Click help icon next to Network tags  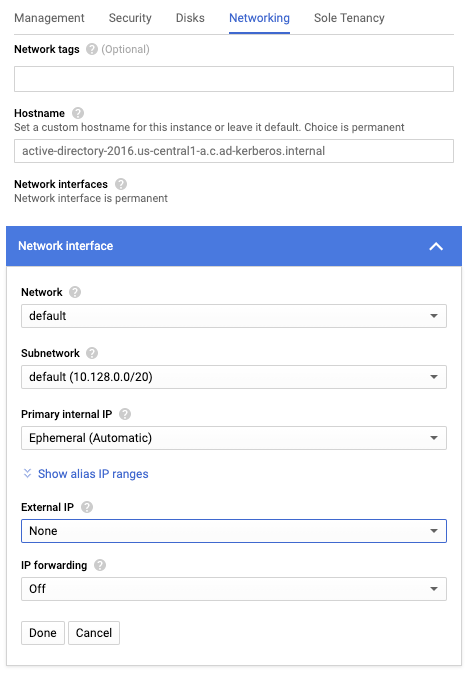[92, 49]
